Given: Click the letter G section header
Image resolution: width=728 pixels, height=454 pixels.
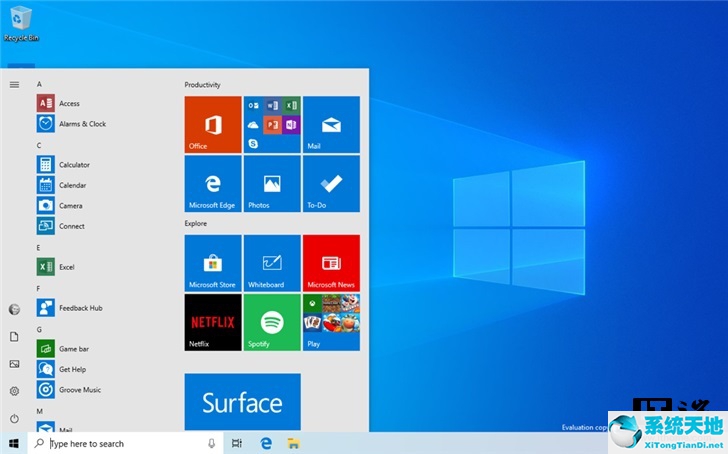Looking at the screenshot, I should click(39, 329).
